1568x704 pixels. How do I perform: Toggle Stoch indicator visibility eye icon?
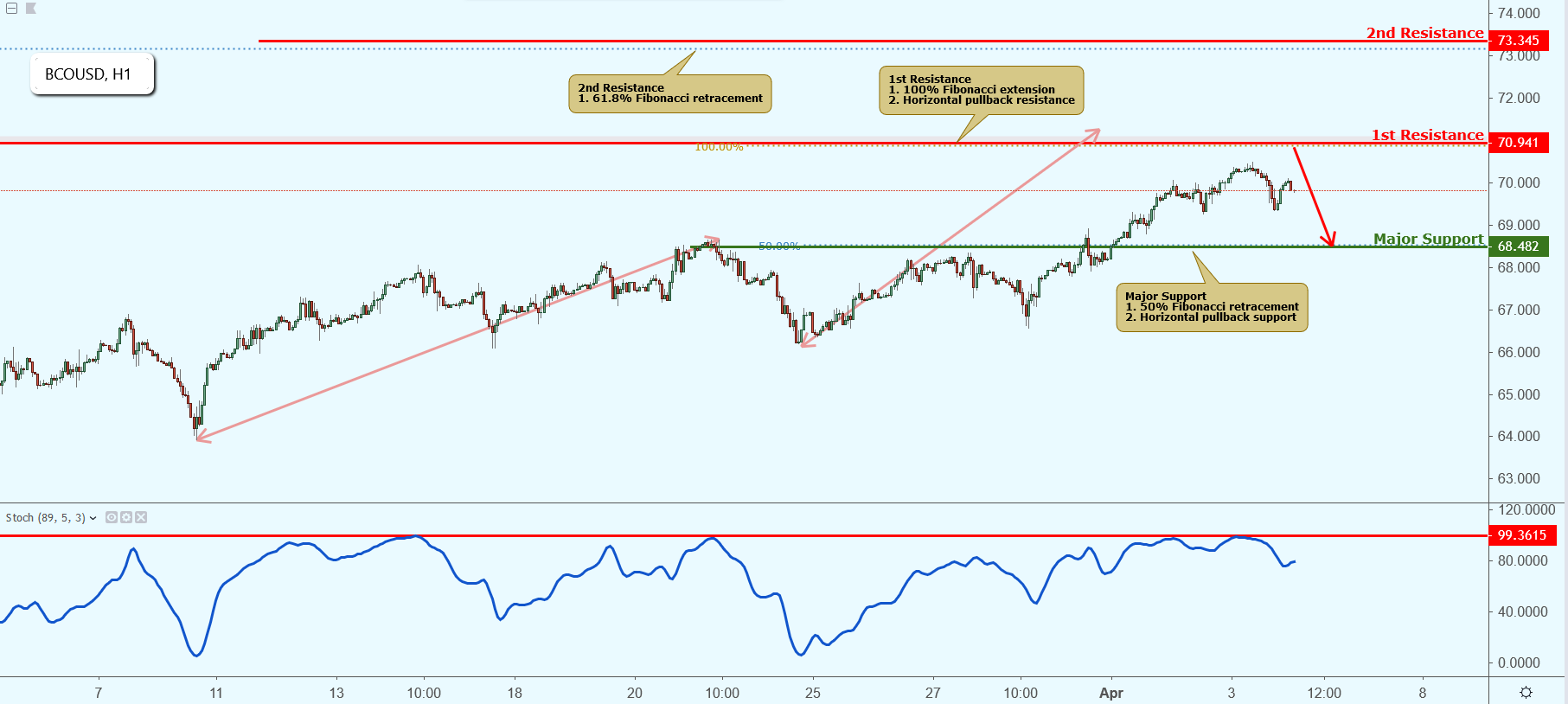112,517
